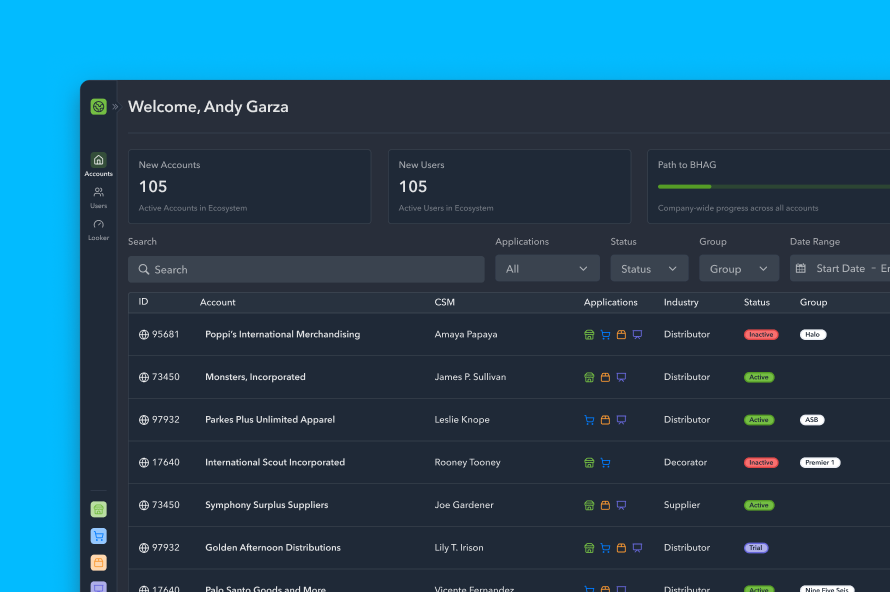This screenshot has width=890, height=592.
Task: Click the green storefront icon in the lower sidebar
Action: (x=98, y=509)
